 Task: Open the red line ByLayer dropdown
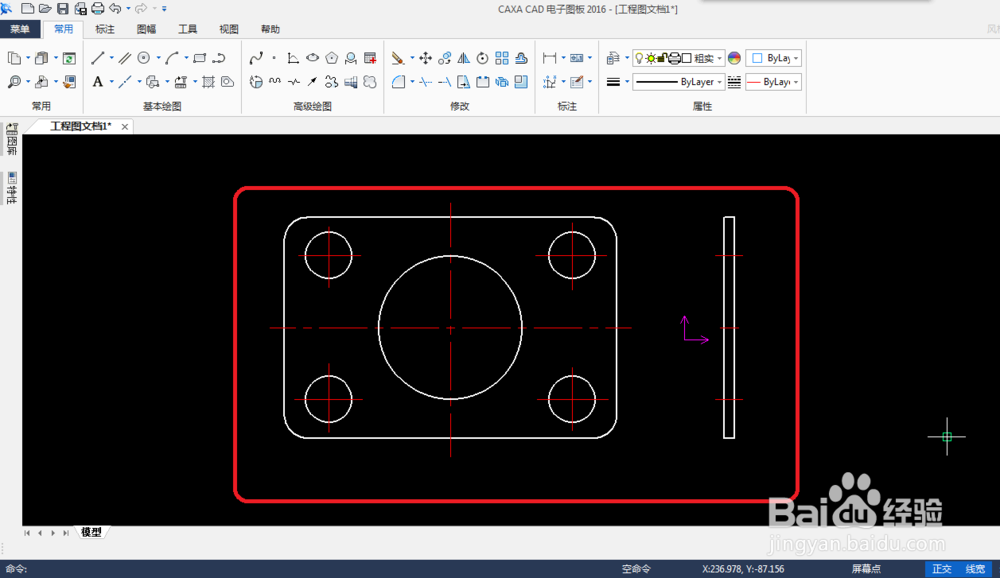click(773, 82)
